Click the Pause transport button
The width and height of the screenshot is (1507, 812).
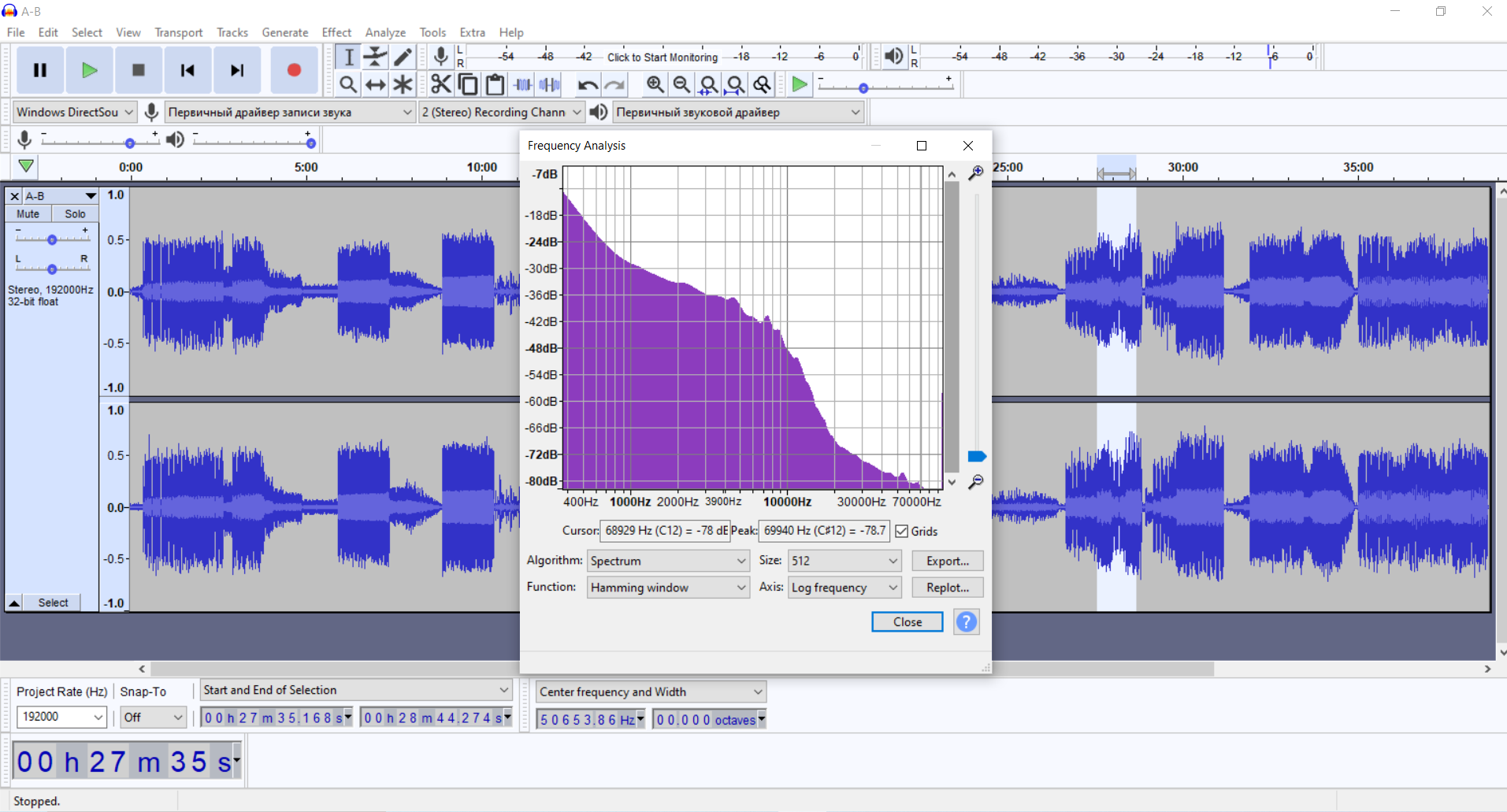(x=40, y=70)
